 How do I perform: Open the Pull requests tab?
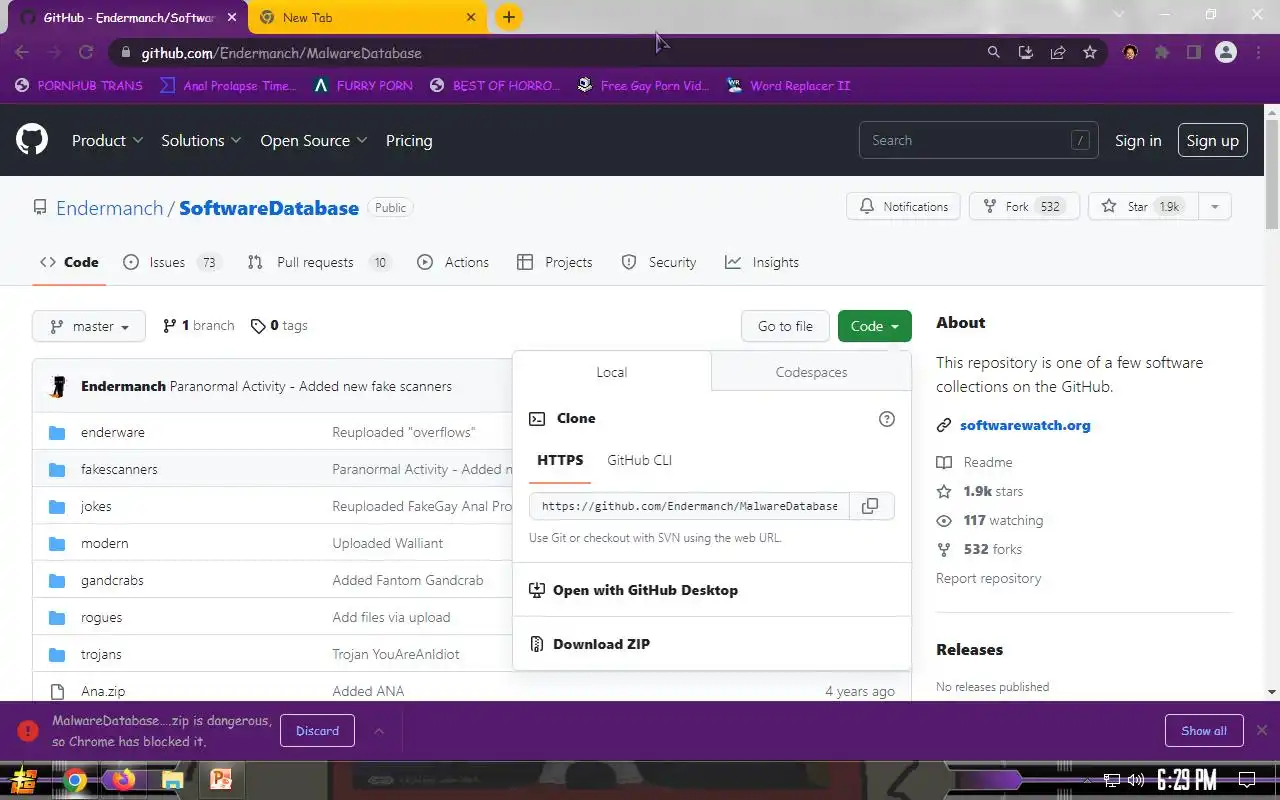[x=318, y=262]
